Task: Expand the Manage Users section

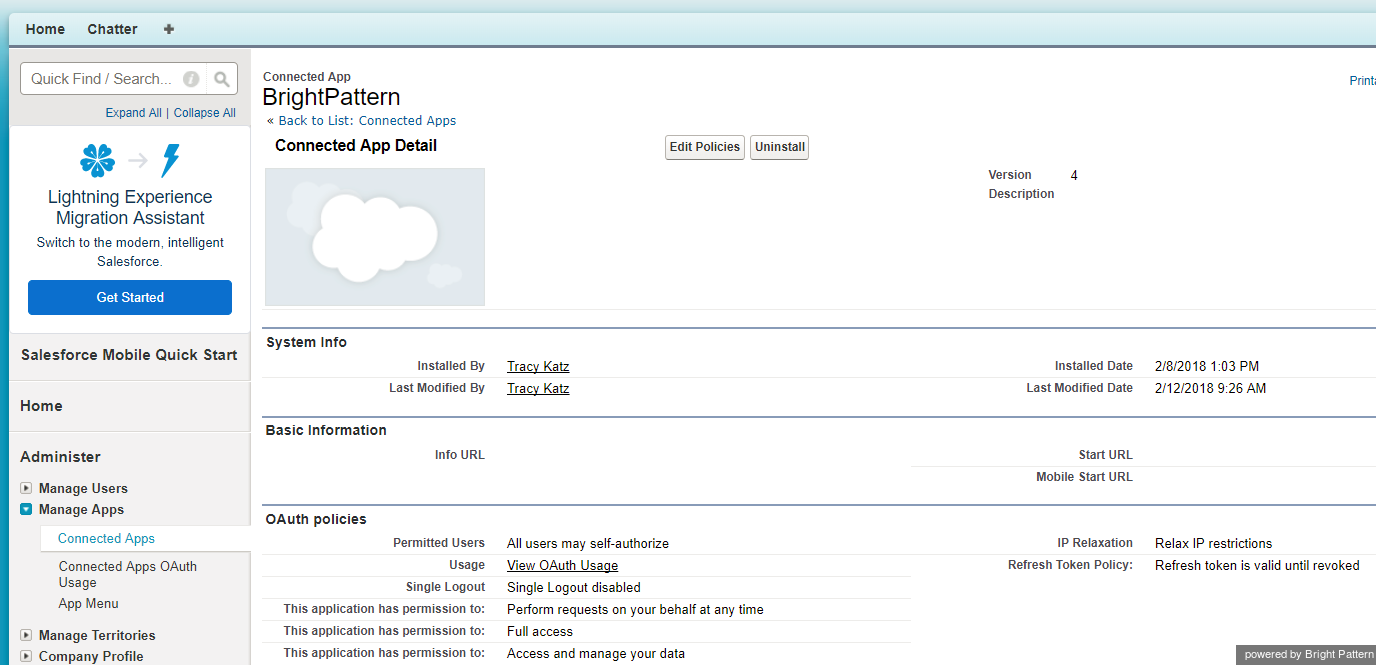Action: 26,488
